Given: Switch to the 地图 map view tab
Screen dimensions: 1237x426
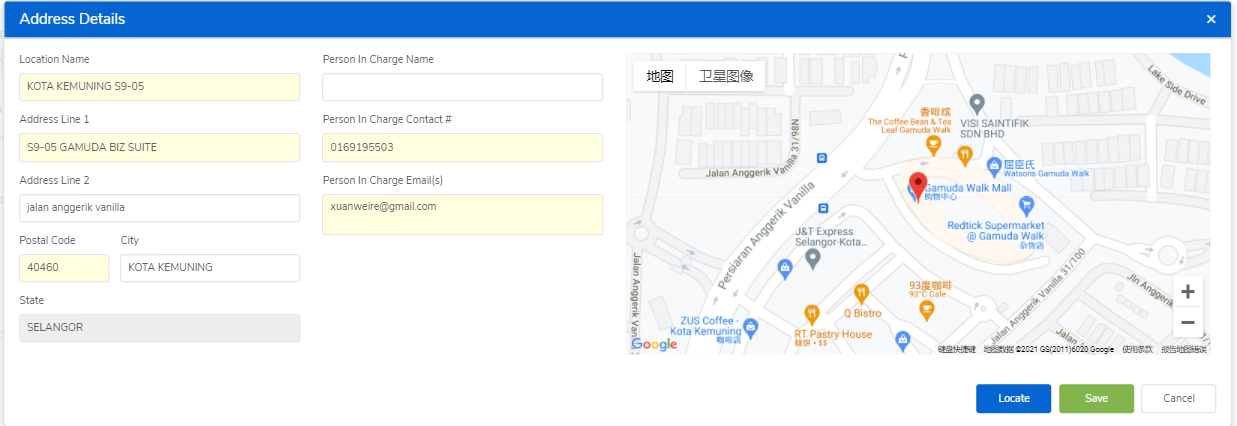Looking at the screenshot, I should pos(659,76).
